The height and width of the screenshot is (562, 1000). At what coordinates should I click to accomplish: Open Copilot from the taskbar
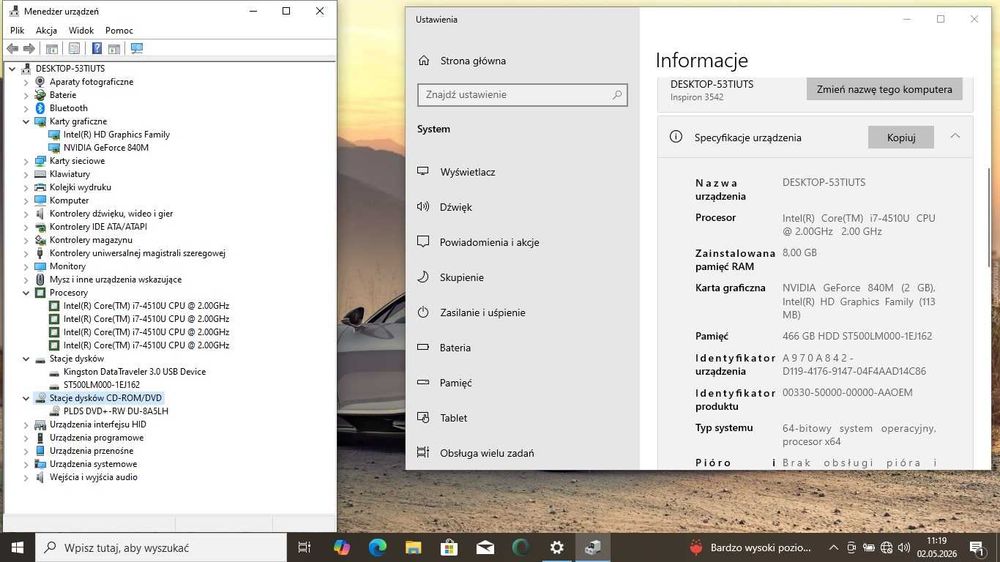[341, 547]
